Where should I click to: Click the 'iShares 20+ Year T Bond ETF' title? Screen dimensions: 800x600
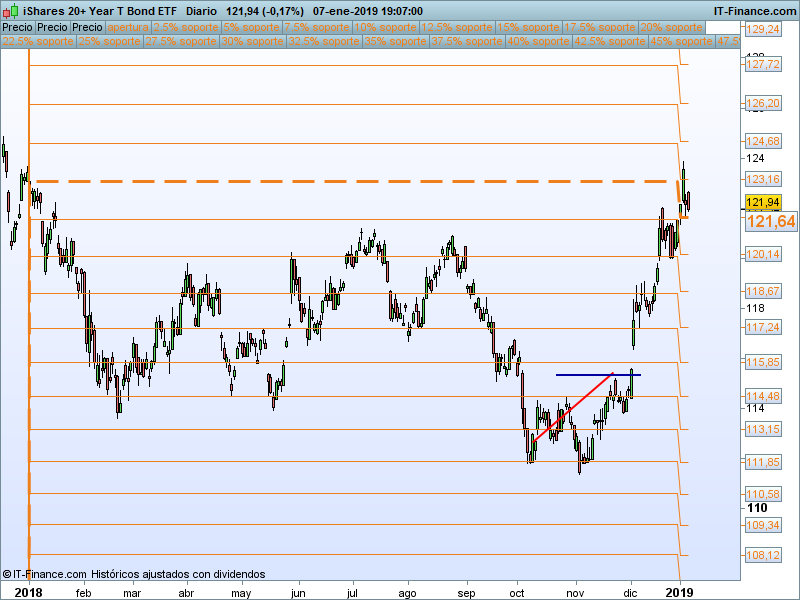100,11
